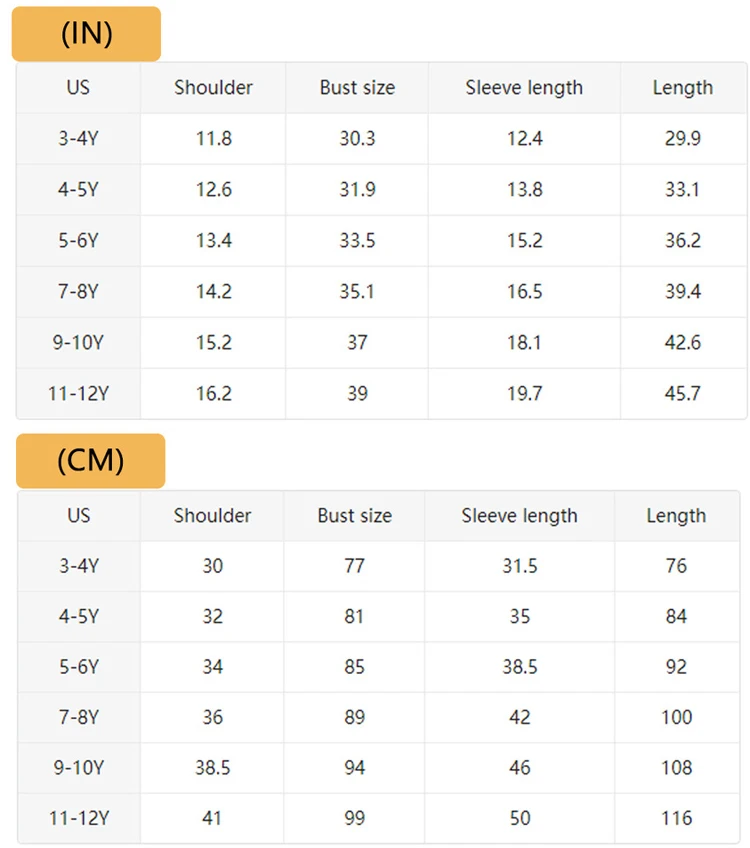The width and height of the screenshot is (750, 848).
Task: Select the Shoulder header in the inches table
Action: 213,88
